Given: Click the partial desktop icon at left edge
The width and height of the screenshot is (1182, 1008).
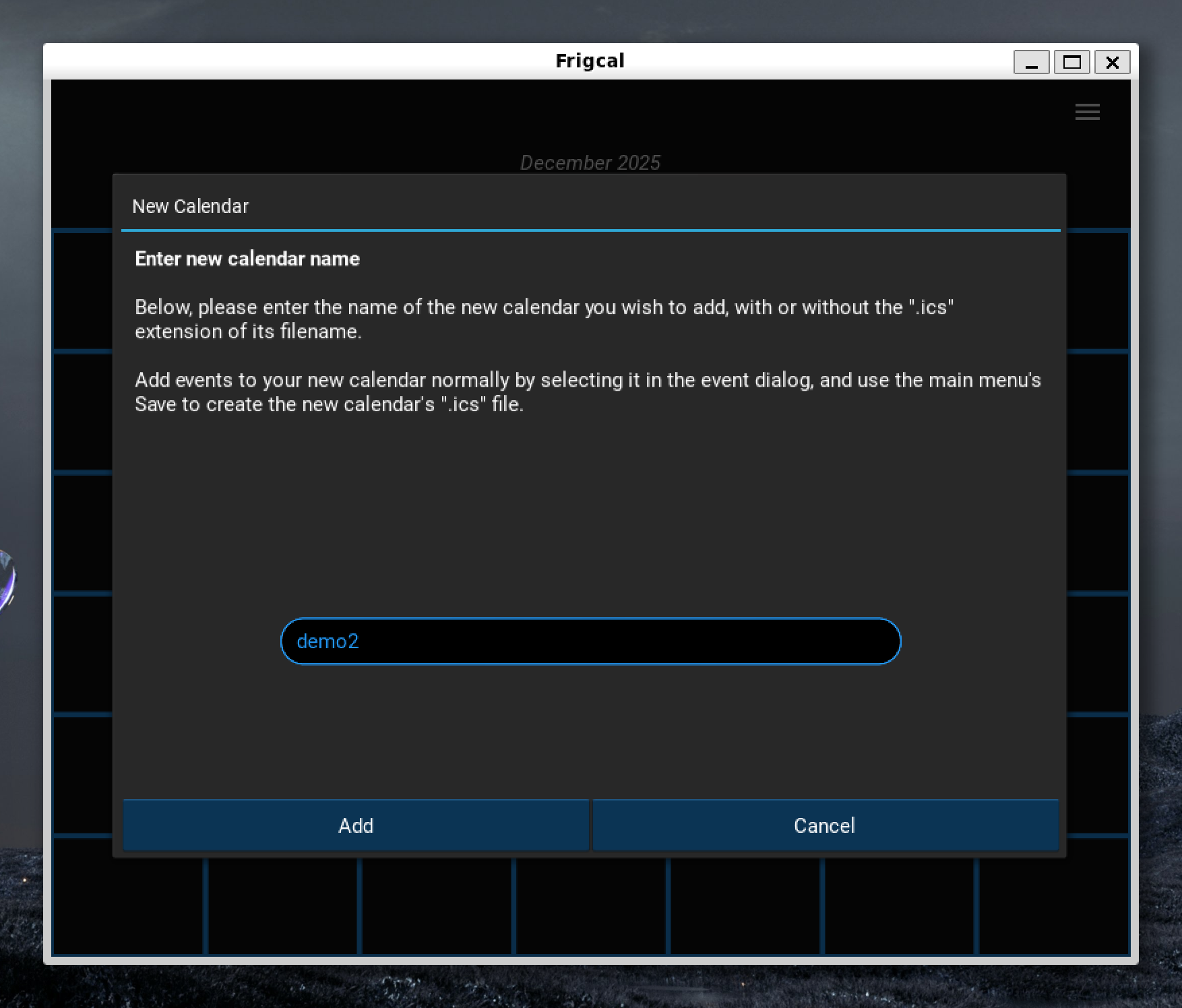Looking at the screenshot, I should click(5, 579).
